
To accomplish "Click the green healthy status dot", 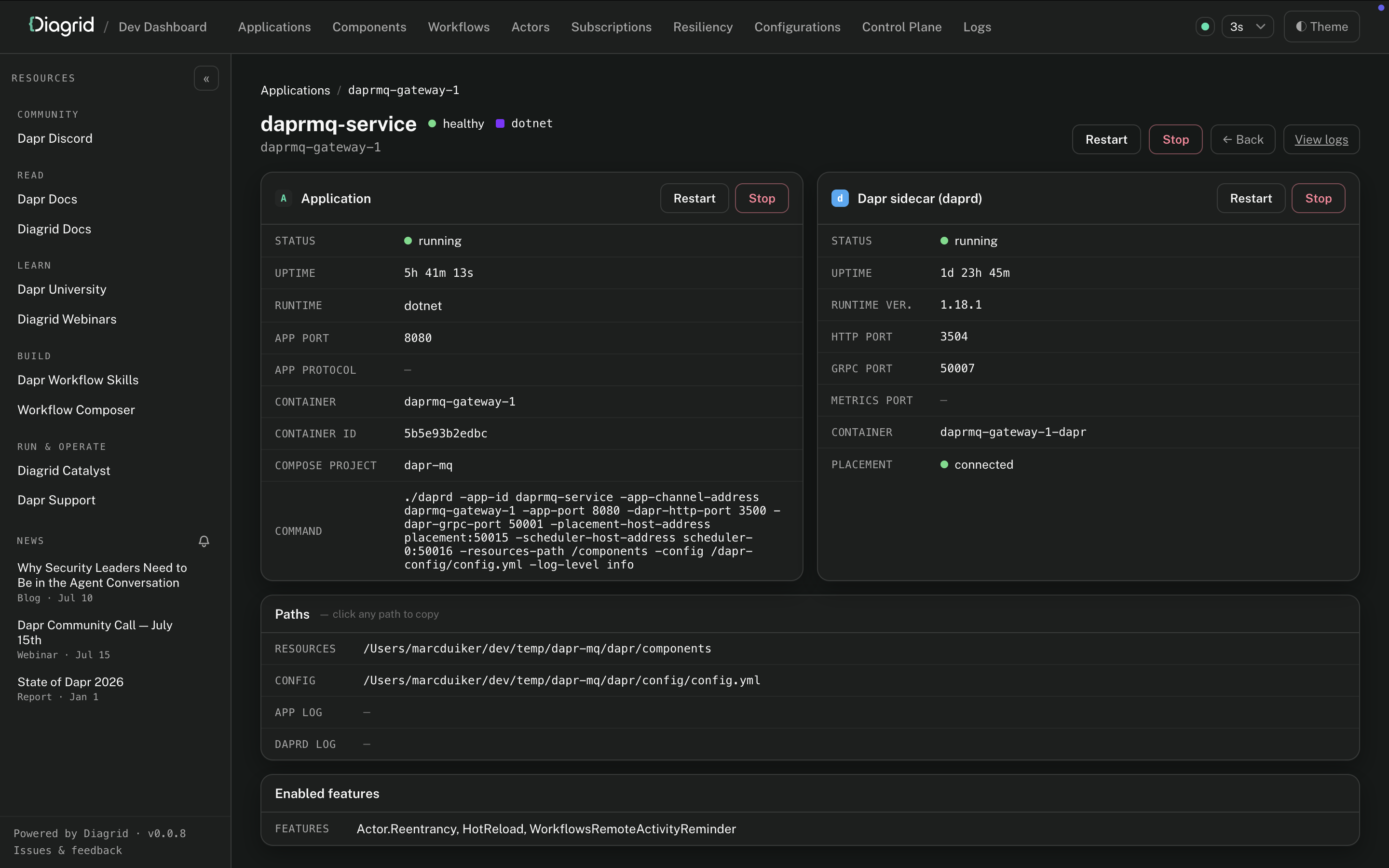I will [432, 123].
